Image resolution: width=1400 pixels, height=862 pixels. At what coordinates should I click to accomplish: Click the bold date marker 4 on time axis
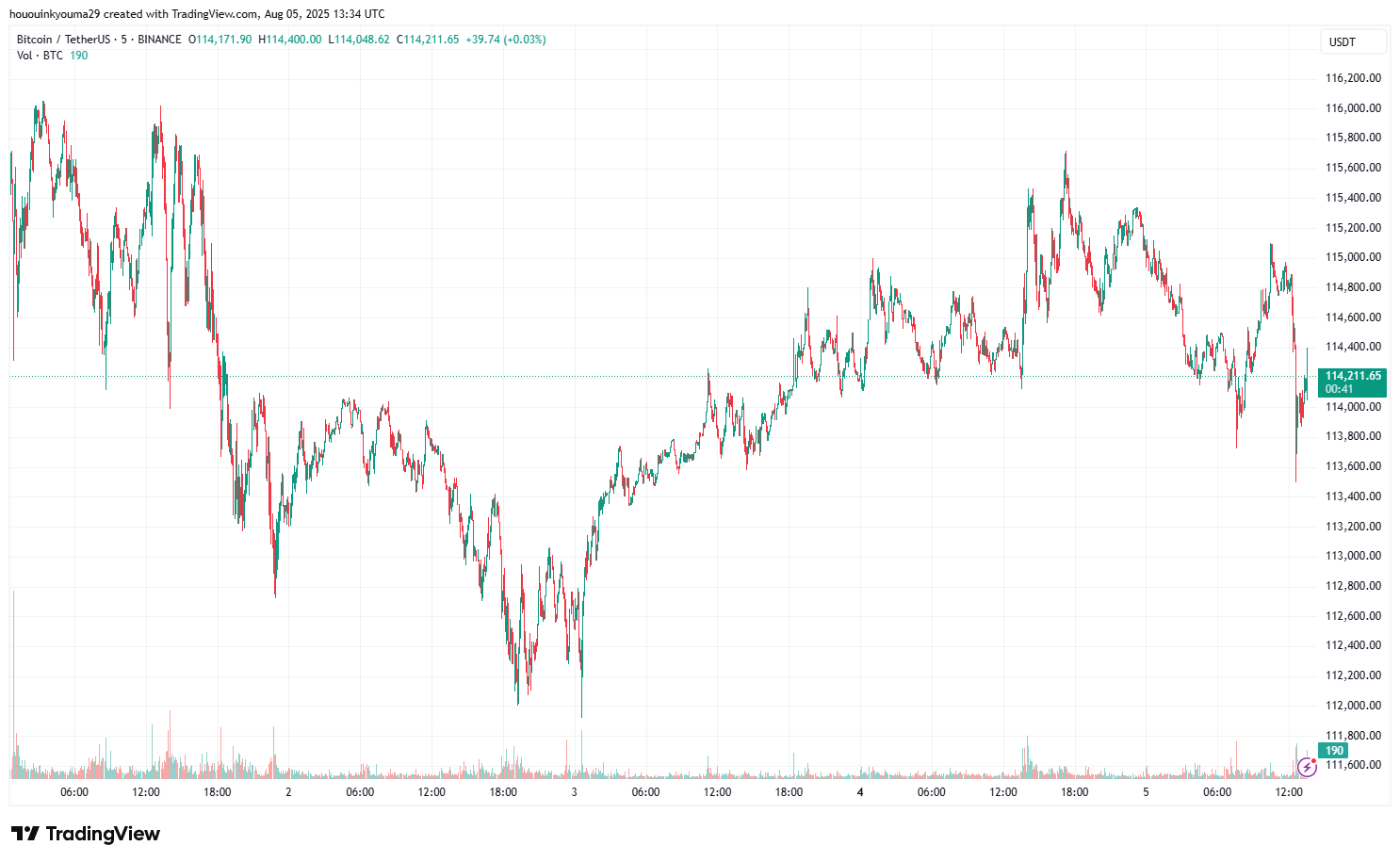pyautogui.click(x=860, y=792)
